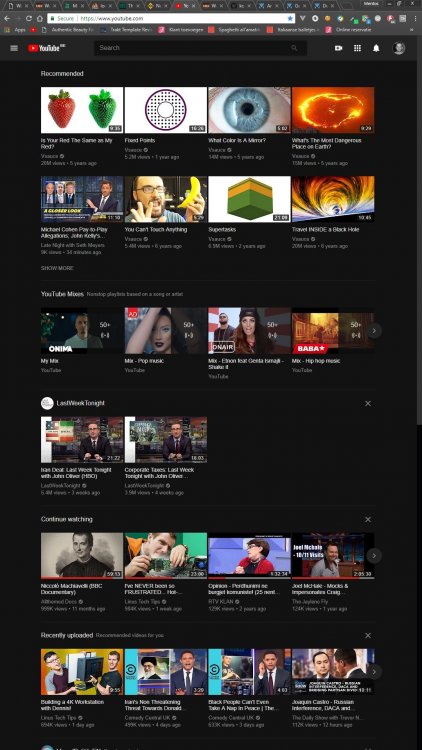Click 'Late Night with Seth Meyers' channel
Screen dimensions: 422x750
[72, 245]
